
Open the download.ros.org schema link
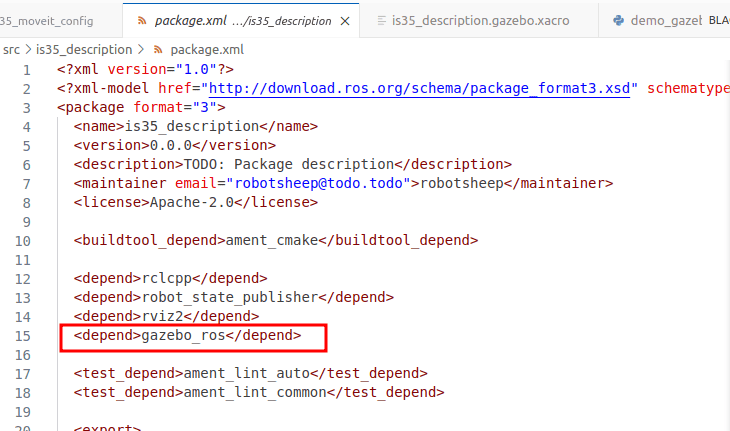[x=419, y=88]
